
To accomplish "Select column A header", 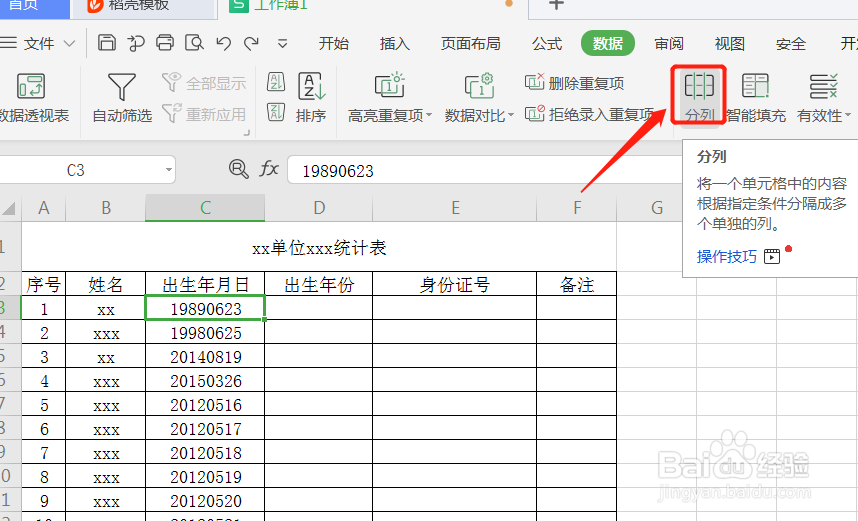I will pos(44,208).
